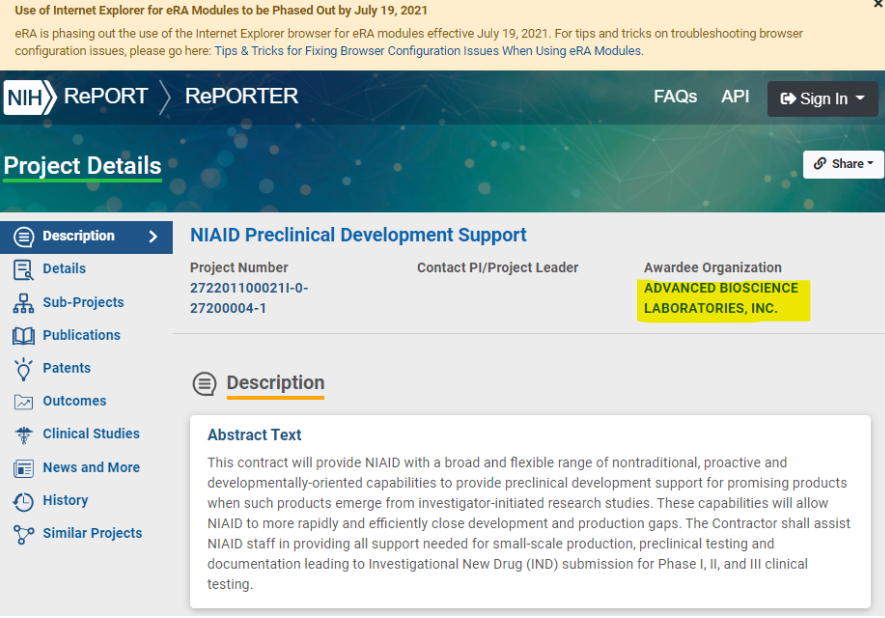
Task: Click the Awardee Organization label
Action: [713, 268]
